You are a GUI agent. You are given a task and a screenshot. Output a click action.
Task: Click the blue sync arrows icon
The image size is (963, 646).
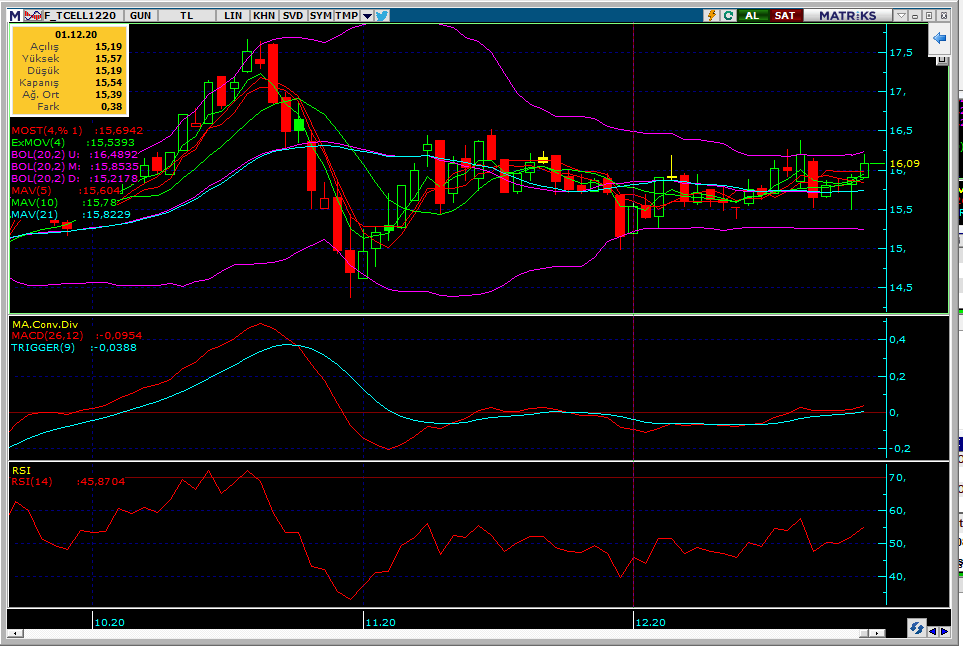tap(916, 628)
